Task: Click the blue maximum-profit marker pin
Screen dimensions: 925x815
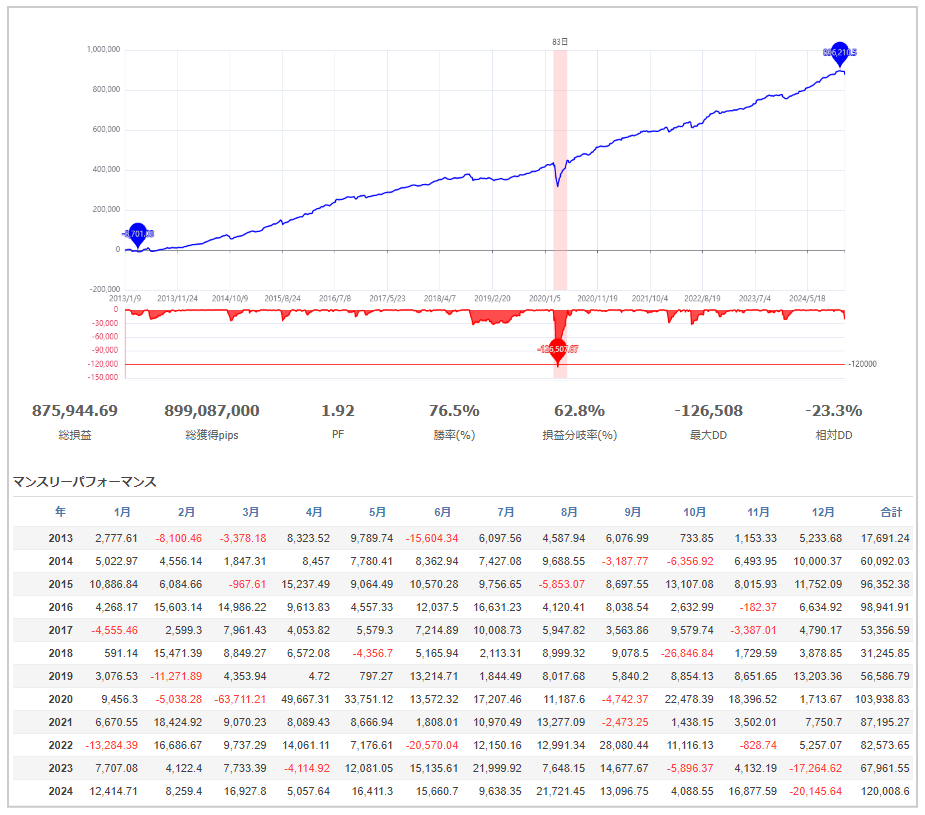Action: pyautogui.click(x=840, y=53)
